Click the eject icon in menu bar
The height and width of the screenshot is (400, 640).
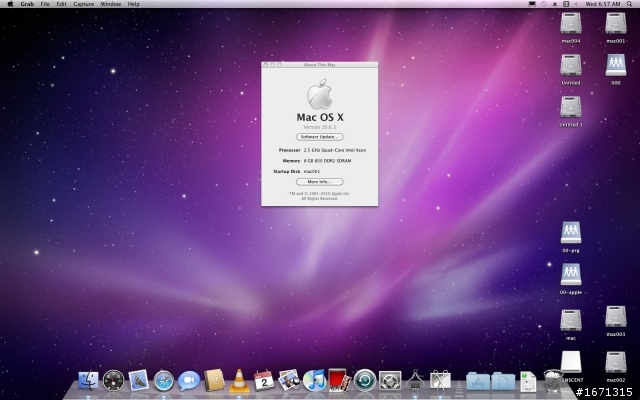coord(554,4)
